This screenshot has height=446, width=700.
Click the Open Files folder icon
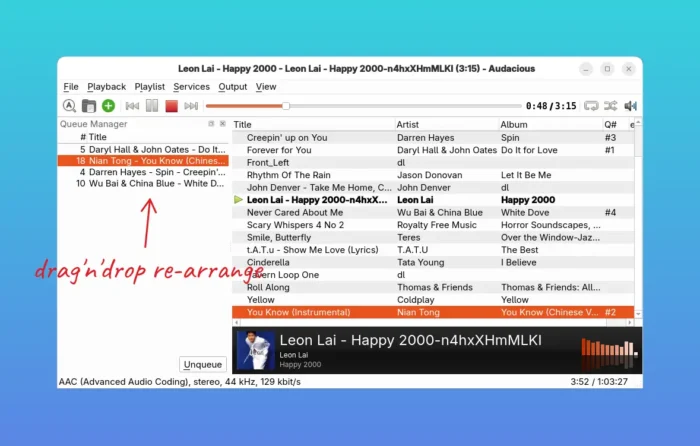pos(88,106)
